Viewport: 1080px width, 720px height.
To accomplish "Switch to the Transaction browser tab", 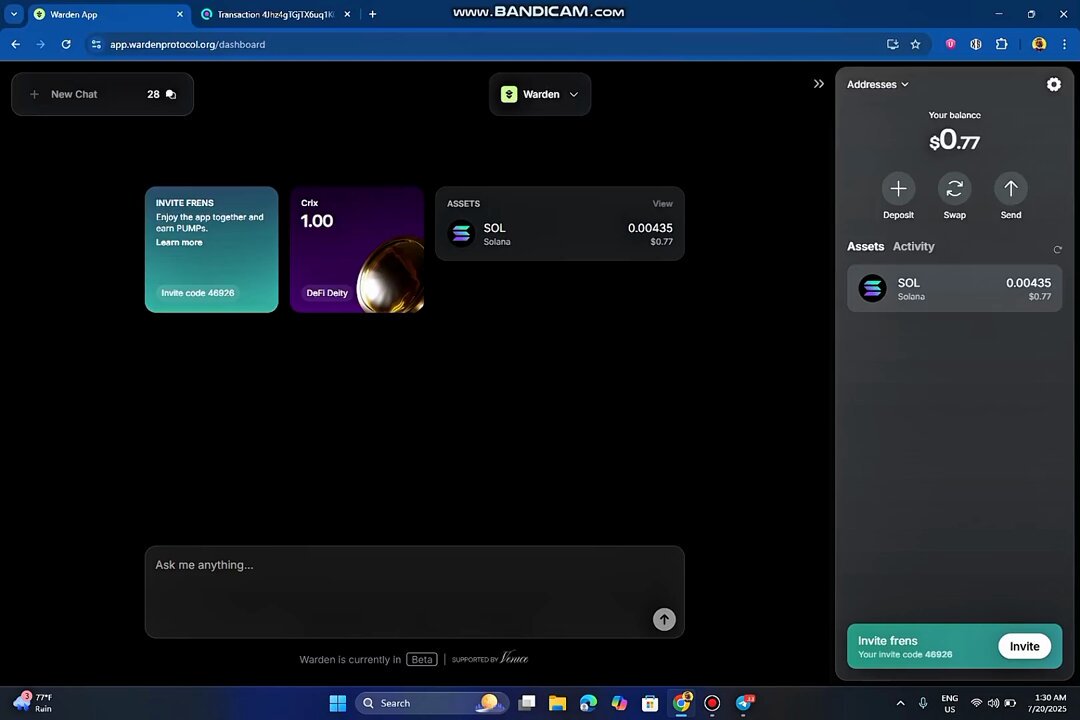I will click(276, 14).
